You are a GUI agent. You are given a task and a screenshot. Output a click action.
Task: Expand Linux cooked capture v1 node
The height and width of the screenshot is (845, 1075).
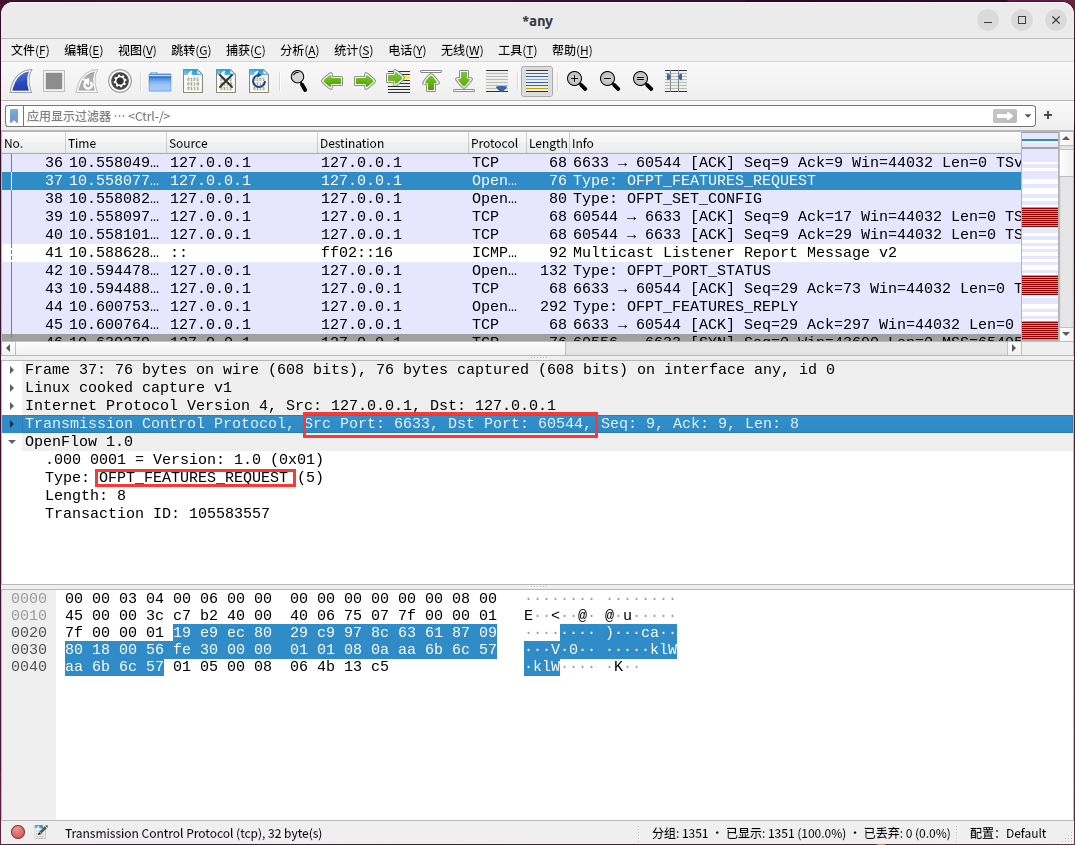coord(12,388)
